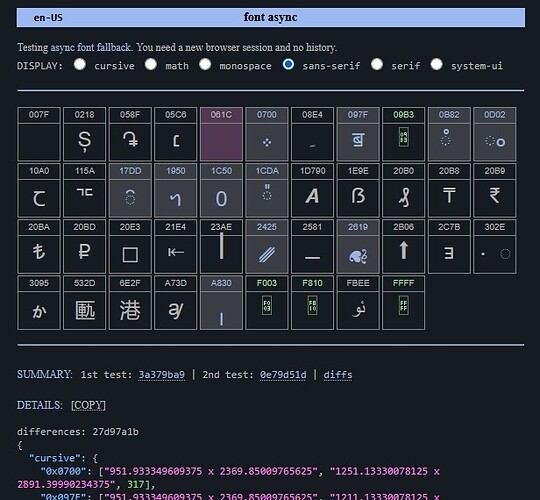Click the square keycap glyph 20E3
The width and height of the screenshot is (540, 500).
point(130,246)
